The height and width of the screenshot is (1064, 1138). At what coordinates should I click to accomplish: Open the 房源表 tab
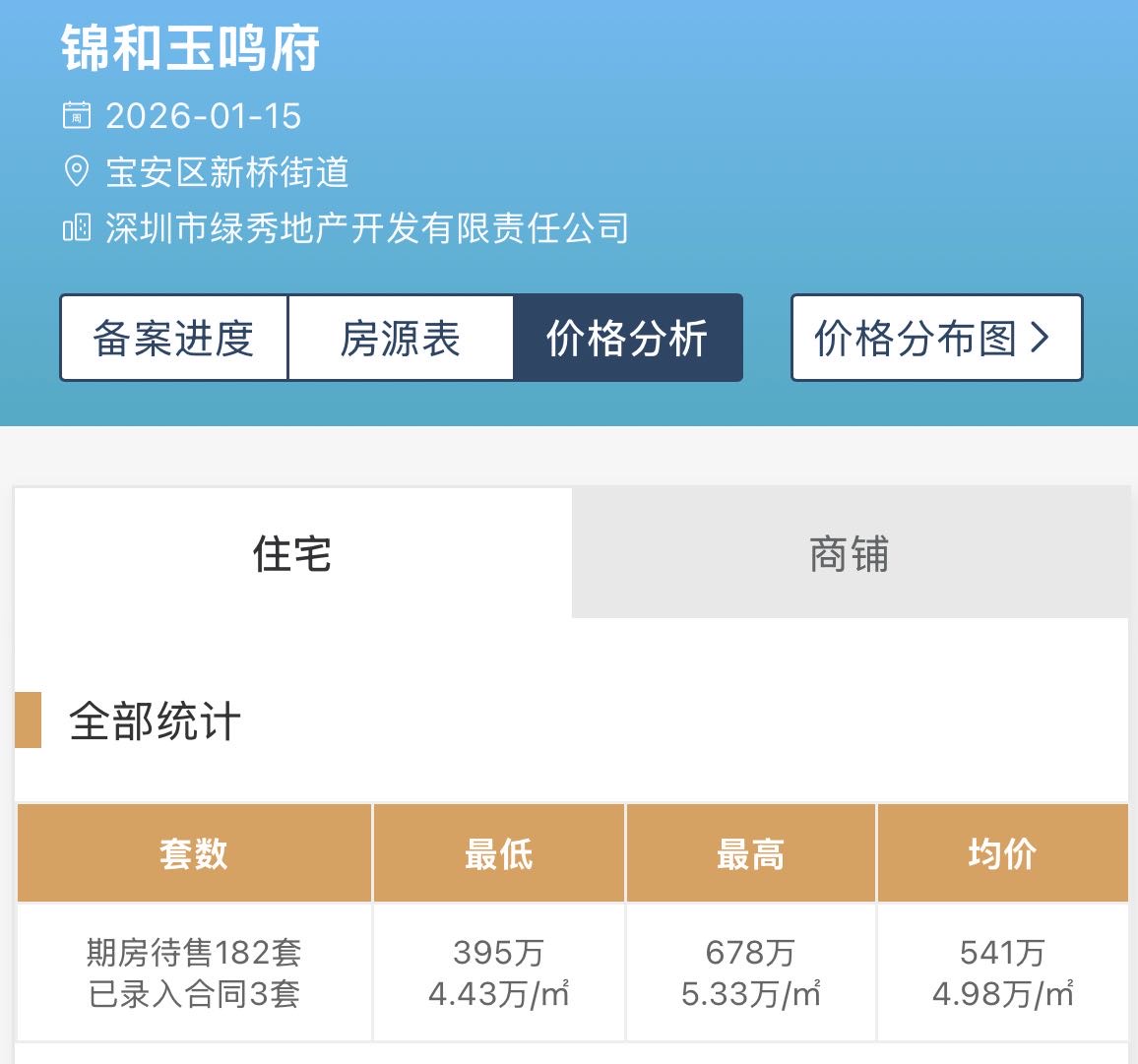pos(401,338)
